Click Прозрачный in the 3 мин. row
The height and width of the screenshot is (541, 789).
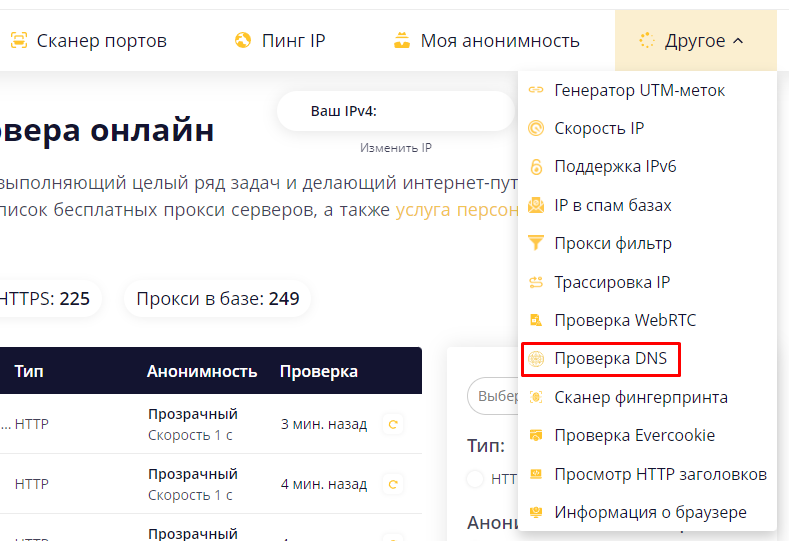(193, 414)
